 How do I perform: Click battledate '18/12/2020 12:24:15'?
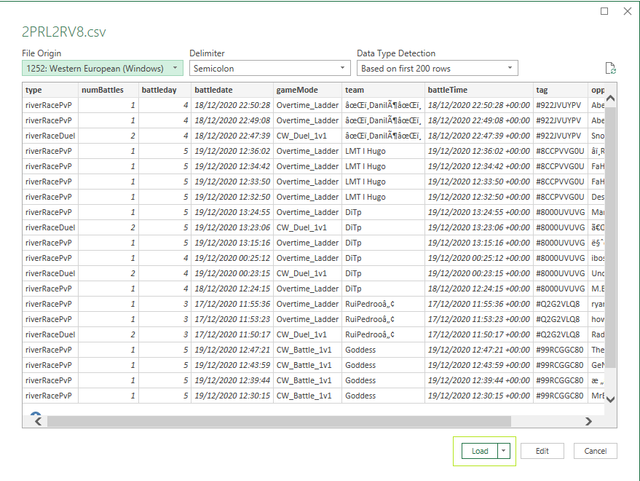coord(232,289)
